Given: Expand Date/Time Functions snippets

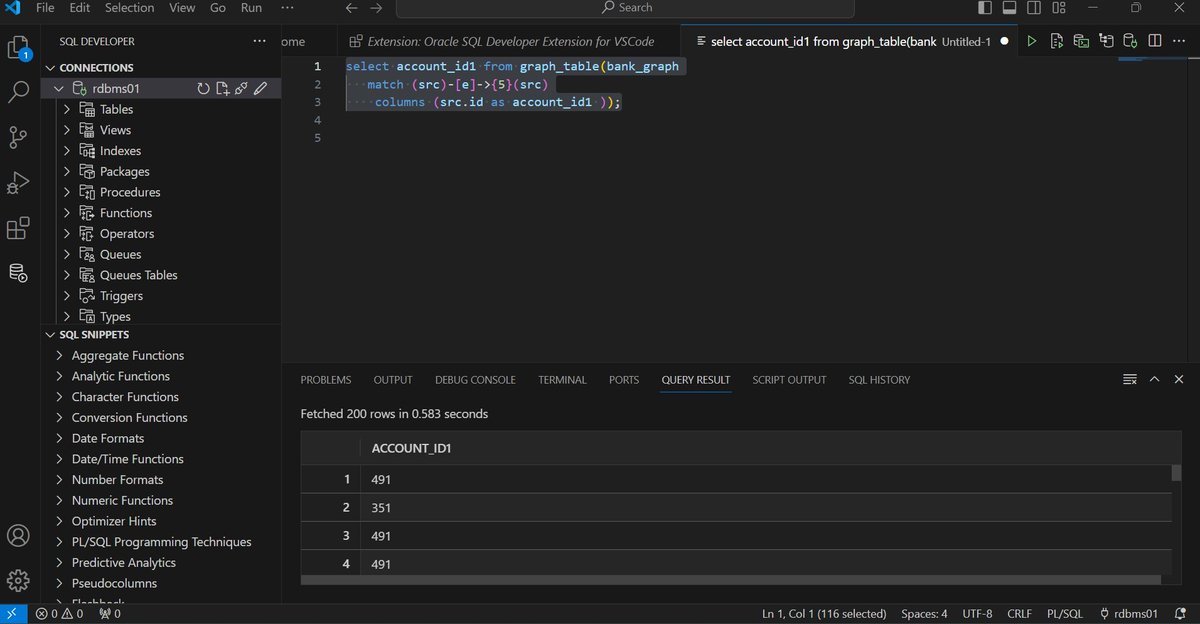Looking at the screenshot, I should coord(59,459).
